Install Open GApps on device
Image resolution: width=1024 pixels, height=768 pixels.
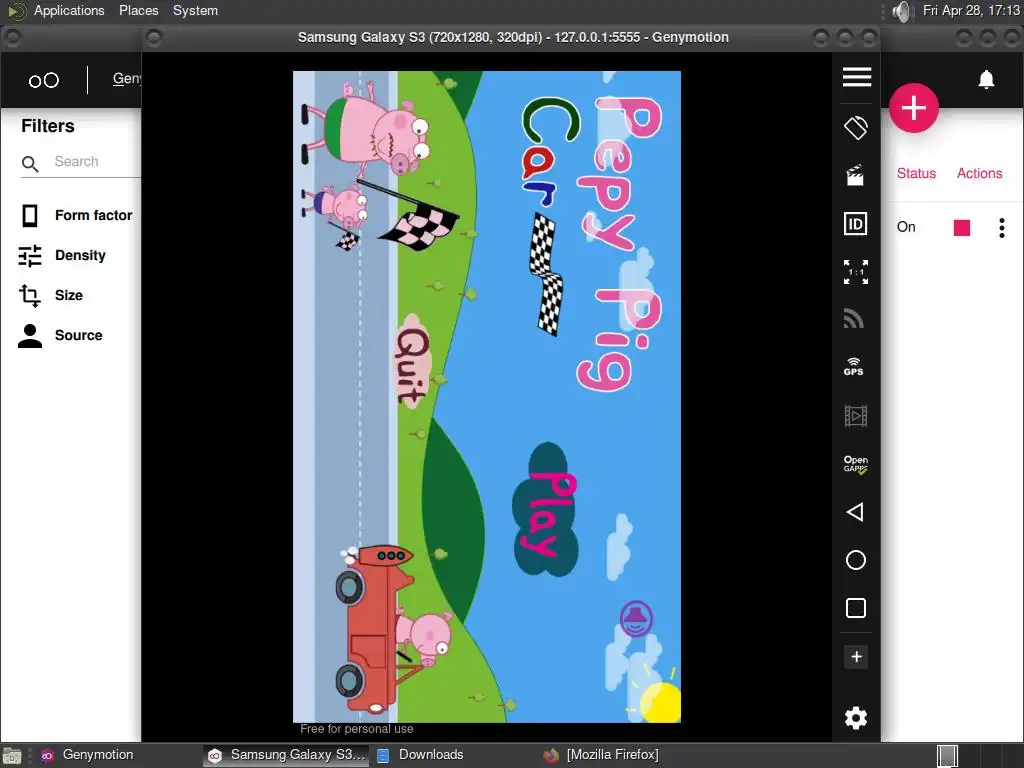(856, 464)
